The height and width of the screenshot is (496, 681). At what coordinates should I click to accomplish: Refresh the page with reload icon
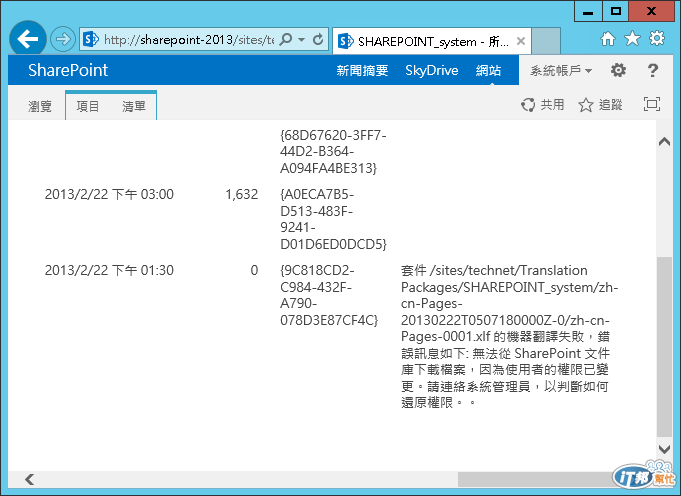coord(318,40)
